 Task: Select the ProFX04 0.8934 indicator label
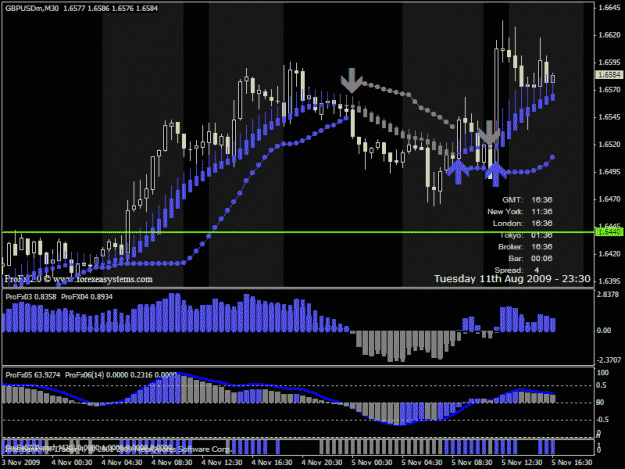pos(87,297)
